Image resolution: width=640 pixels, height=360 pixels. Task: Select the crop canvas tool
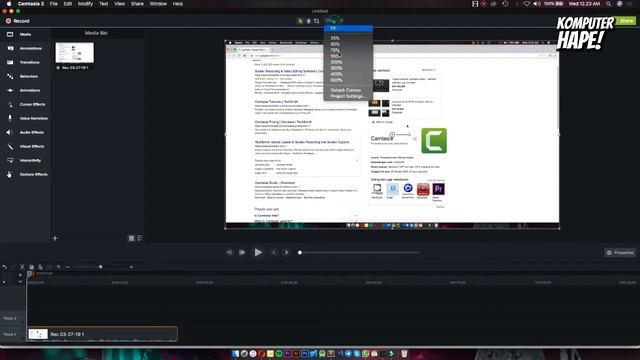[316, 21]
